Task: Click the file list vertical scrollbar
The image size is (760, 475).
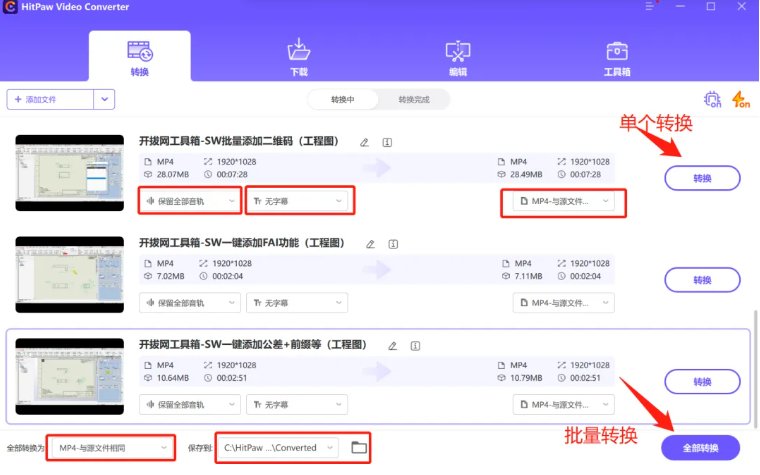Action: [x=755, y=369]
